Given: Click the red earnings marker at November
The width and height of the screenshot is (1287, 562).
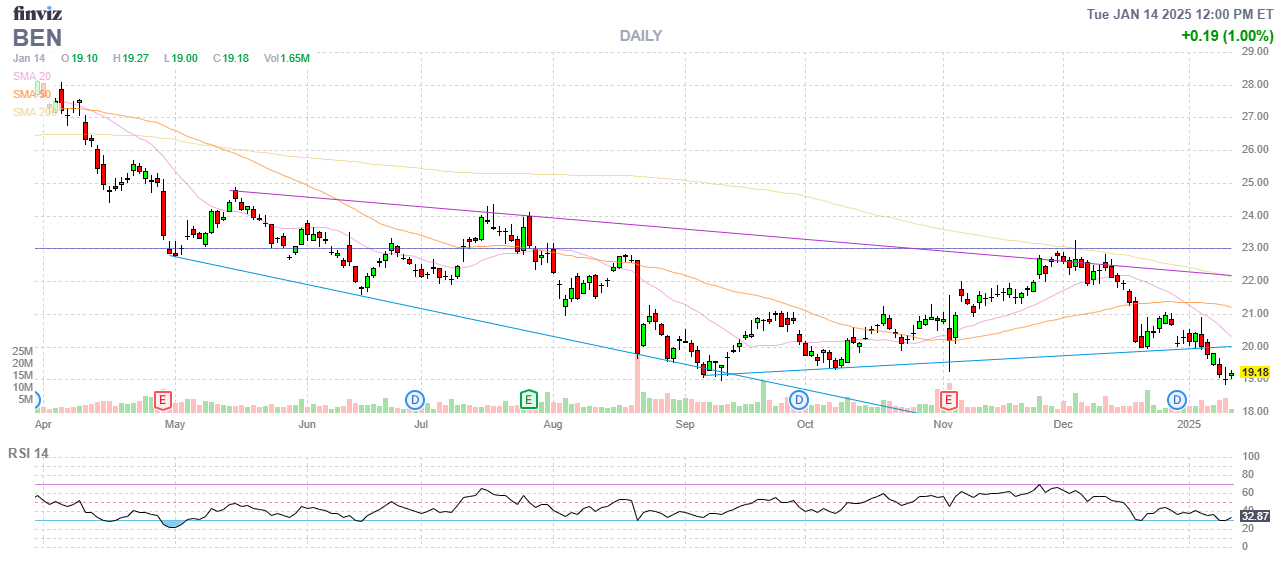Looking at the screenshot, I should point(946,400).
